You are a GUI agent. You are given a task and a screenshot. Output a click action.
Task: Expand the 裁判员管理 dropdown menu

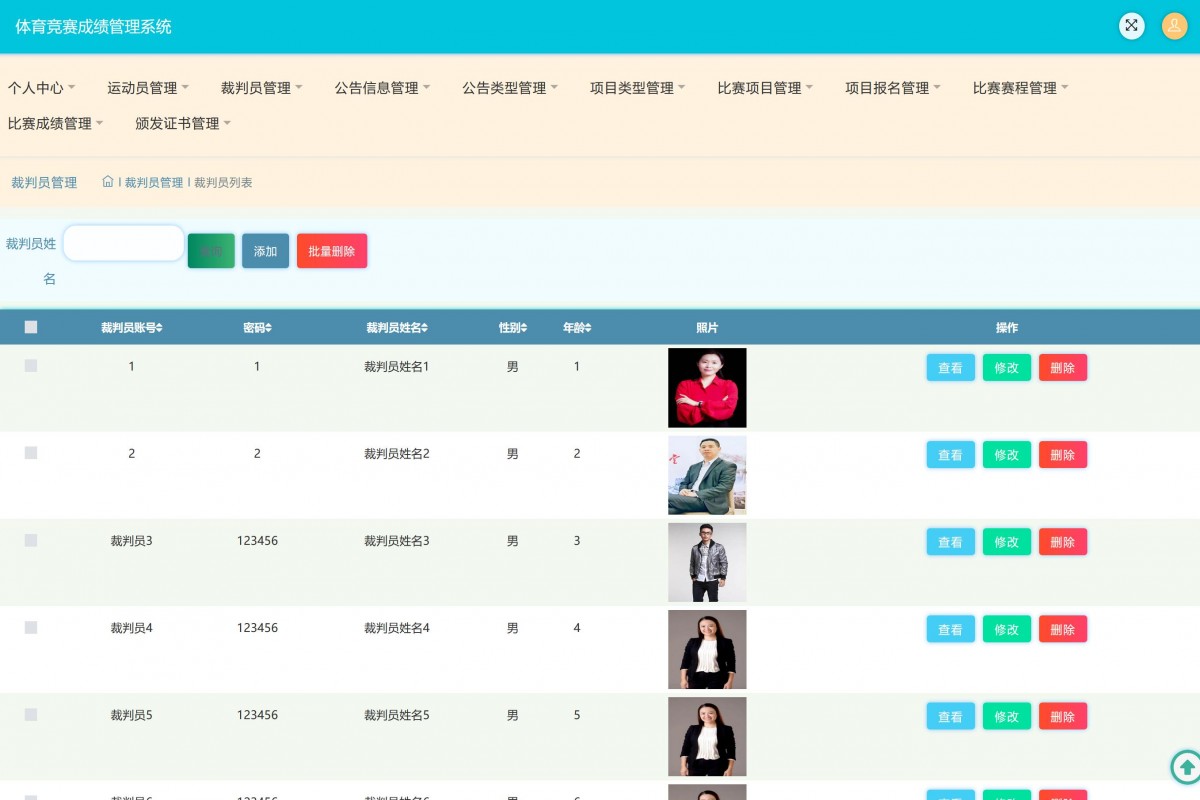(262, 88)
